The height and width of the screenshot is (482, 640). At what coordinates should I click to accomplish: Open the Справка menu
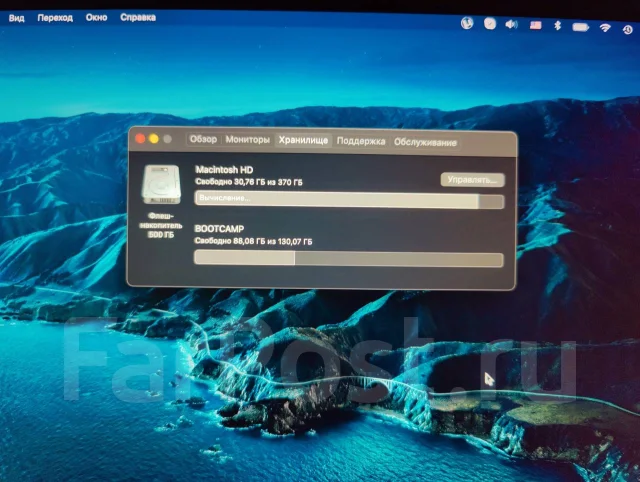click(x=138, y=17)
